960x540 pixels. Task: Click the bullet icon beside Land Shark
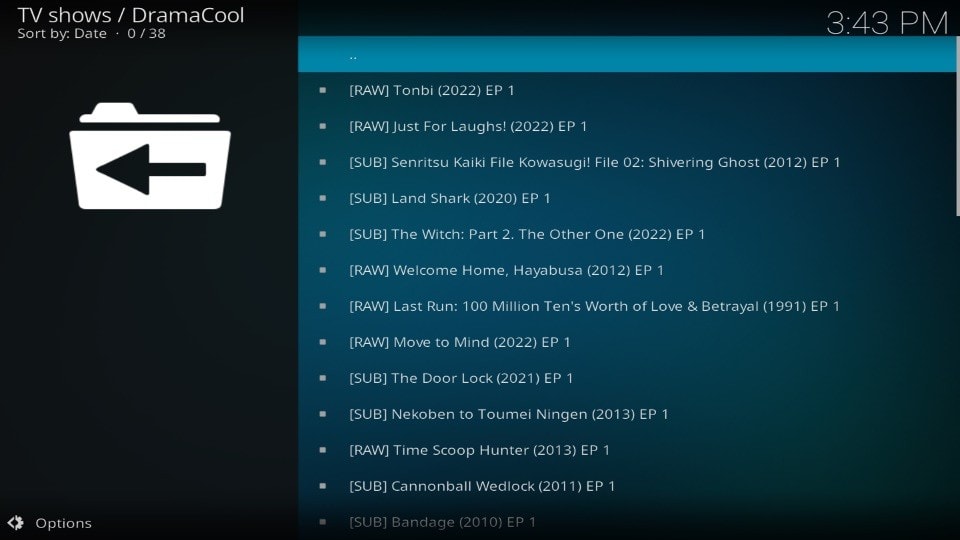[323, 198]
